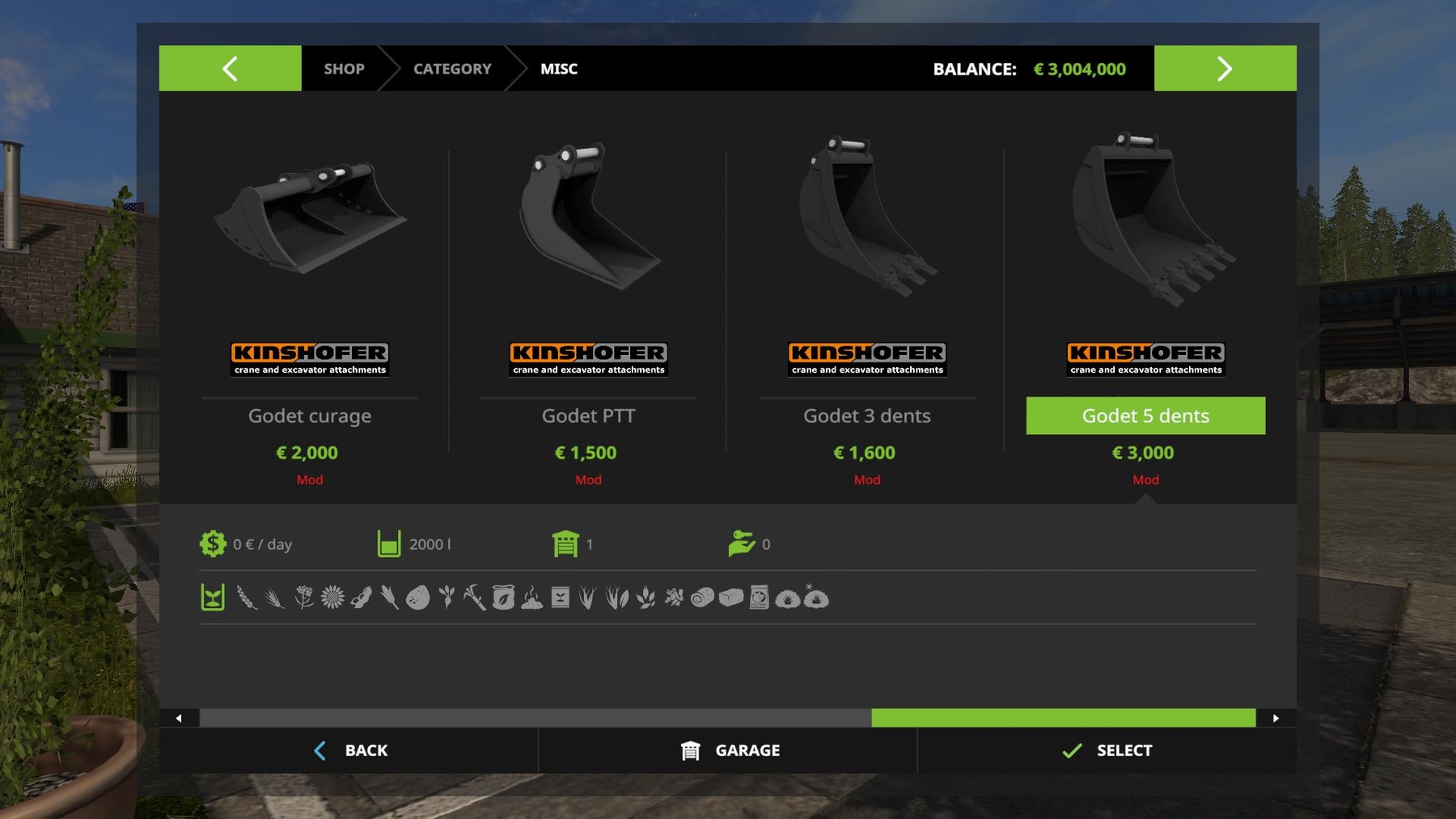
Task: Go to the previous page with left chevron
Action: point(231,69)
